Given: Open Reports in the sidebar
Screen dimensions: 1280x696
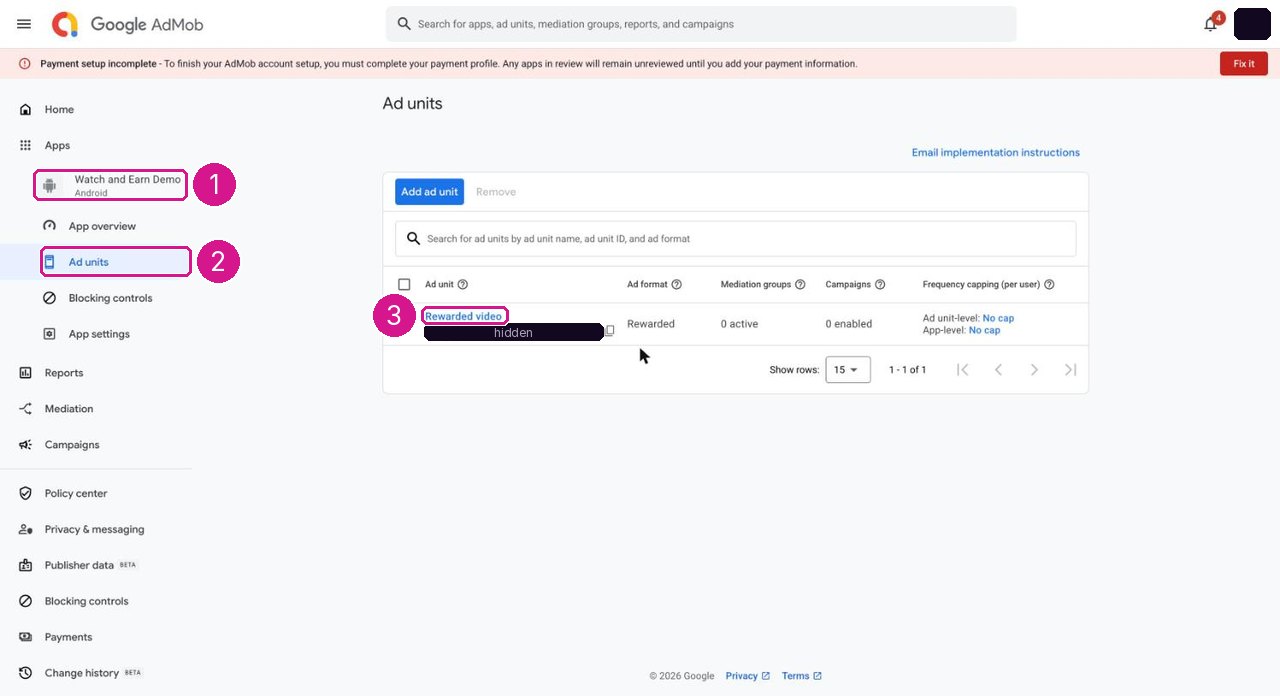Looking at the screenshot, I should 63,373.
